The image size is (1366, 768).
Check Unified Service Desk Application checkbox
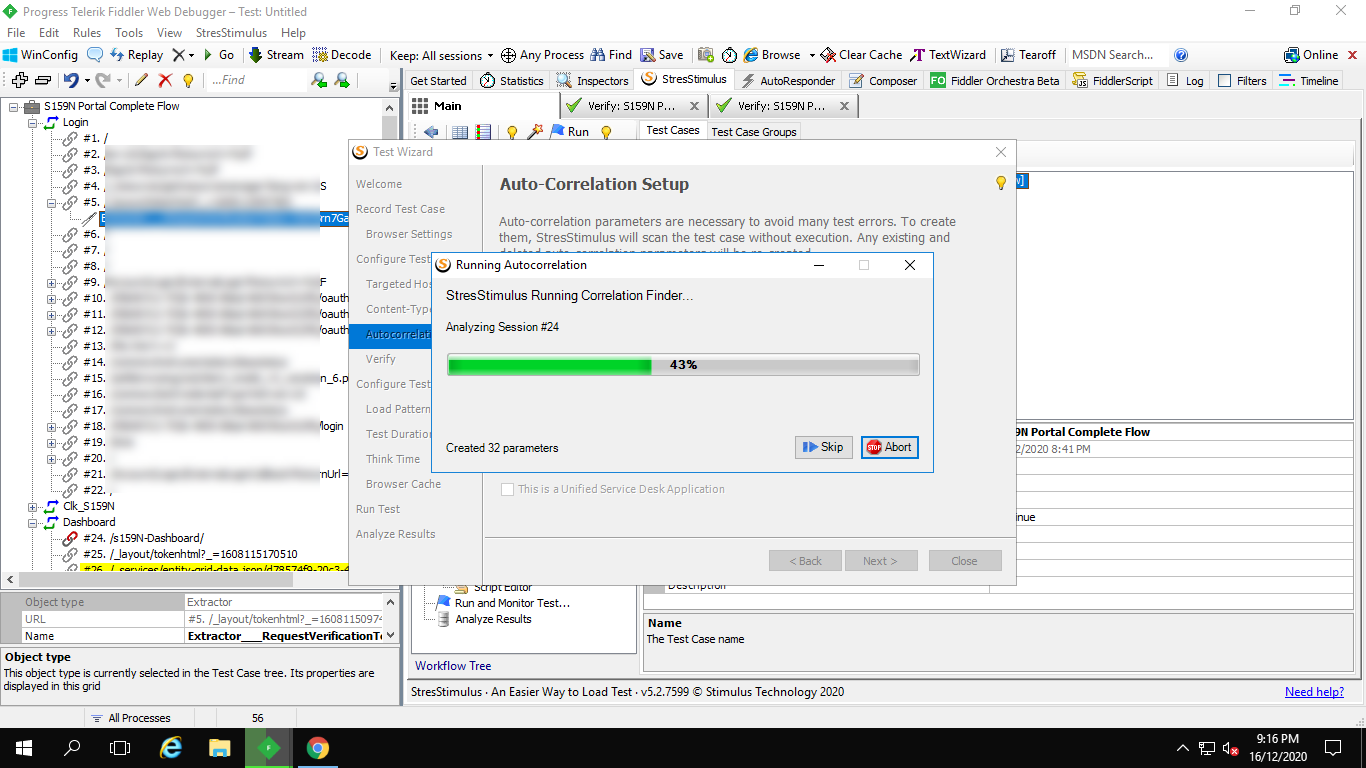(508, 489)
